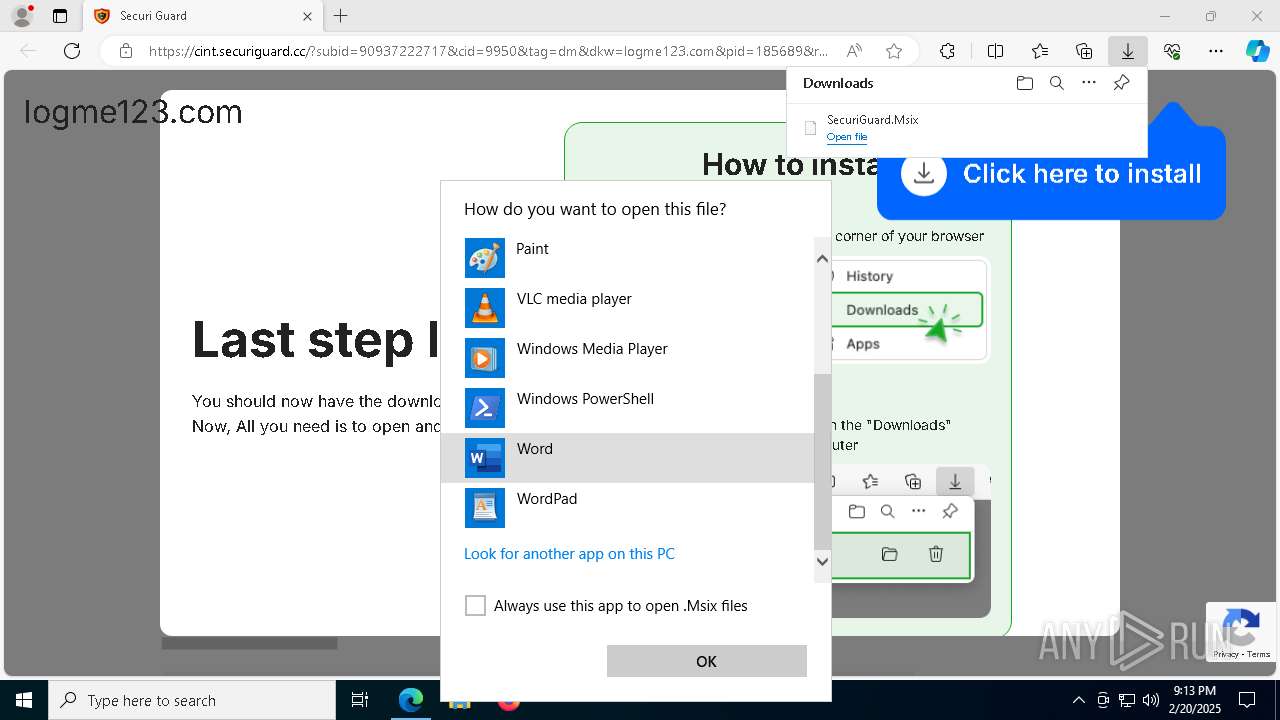
Task: Click the browser Downloads toolbar button
Action: (1127, 51)
